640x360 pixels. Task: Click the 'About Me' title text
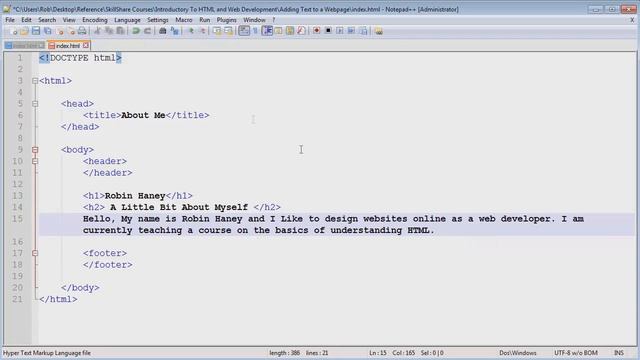coord(143,116)
